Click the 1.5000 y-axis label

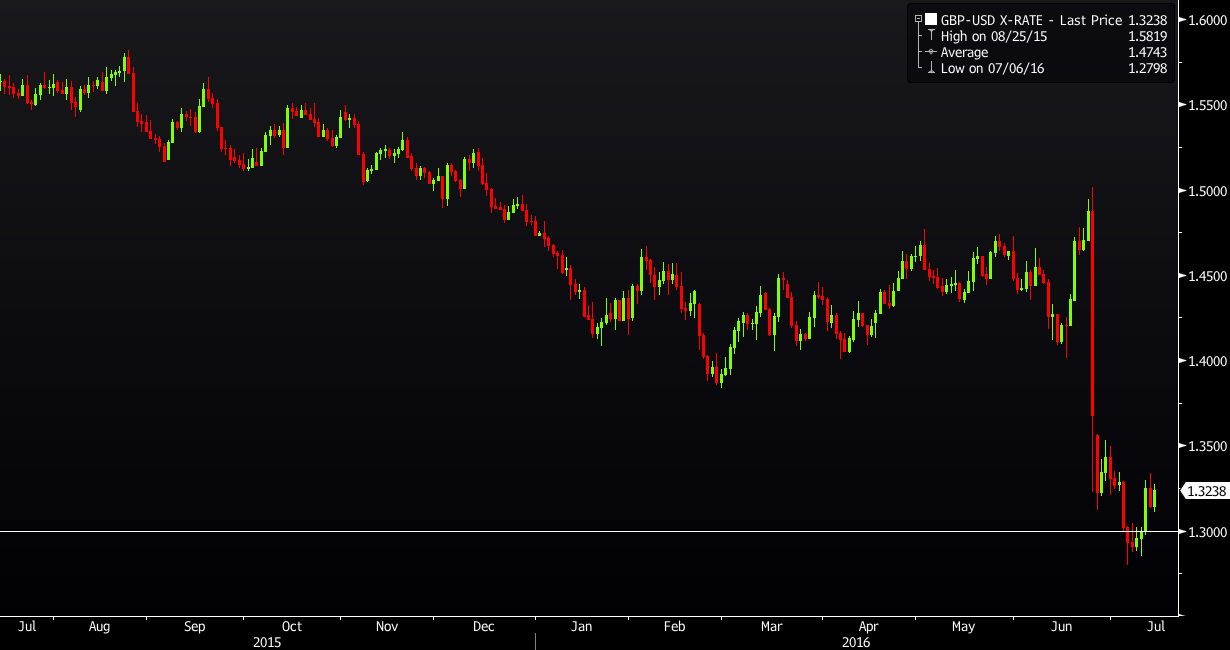tap(1206, 190)
